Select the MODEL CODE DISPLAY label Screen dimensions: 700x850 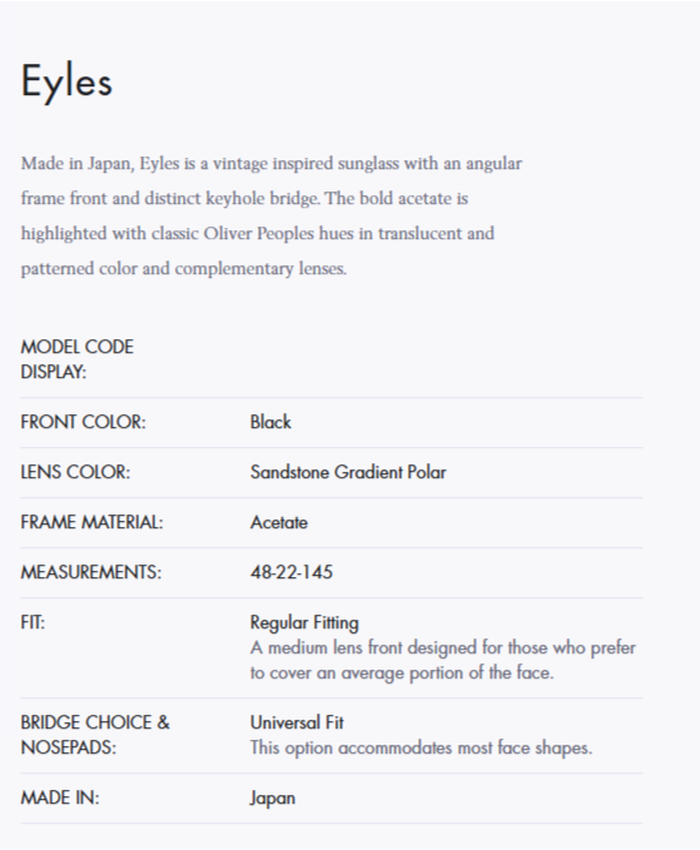77,360
